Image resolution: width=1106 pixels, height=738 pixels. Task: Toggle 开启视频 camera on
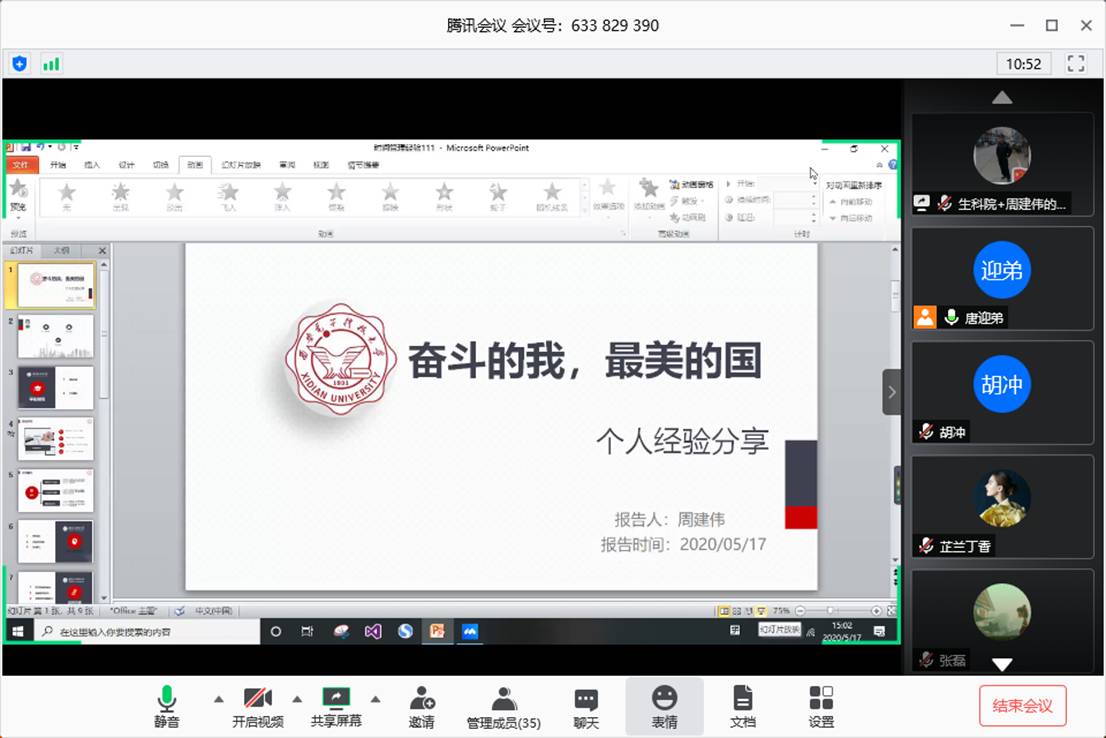258,706
